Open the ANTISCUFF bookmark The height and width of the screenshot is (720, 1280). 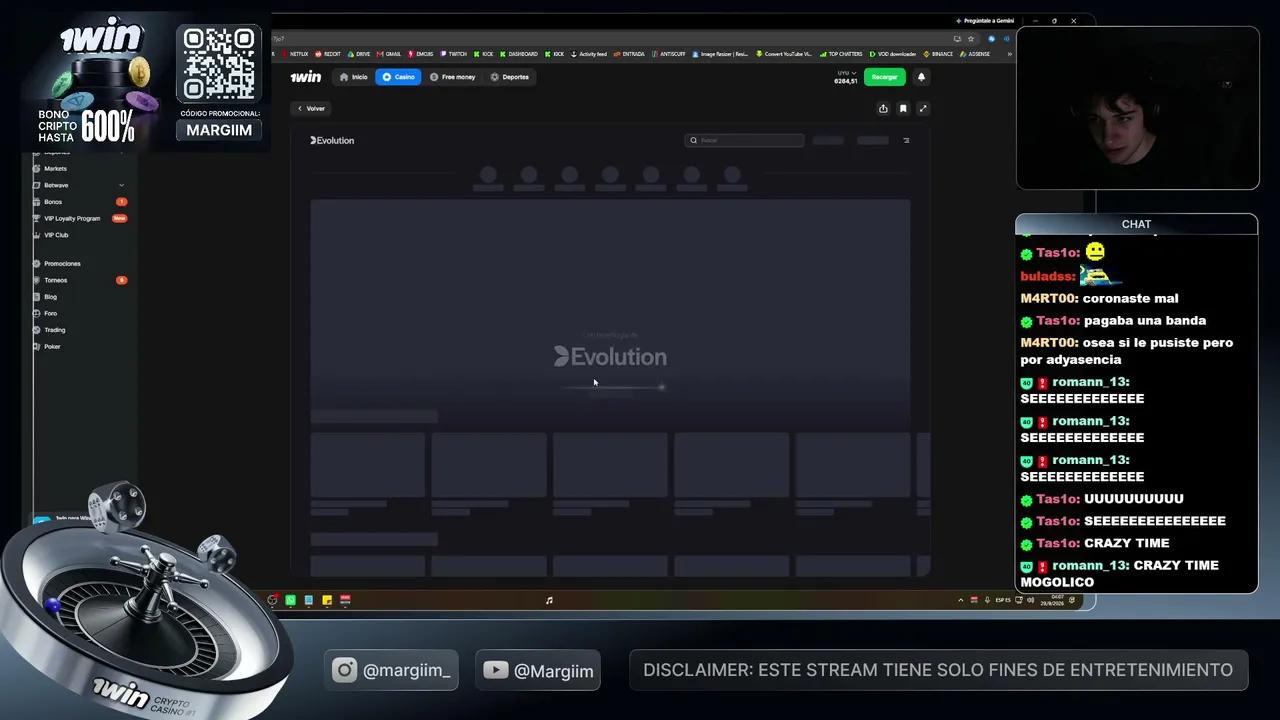669,54
